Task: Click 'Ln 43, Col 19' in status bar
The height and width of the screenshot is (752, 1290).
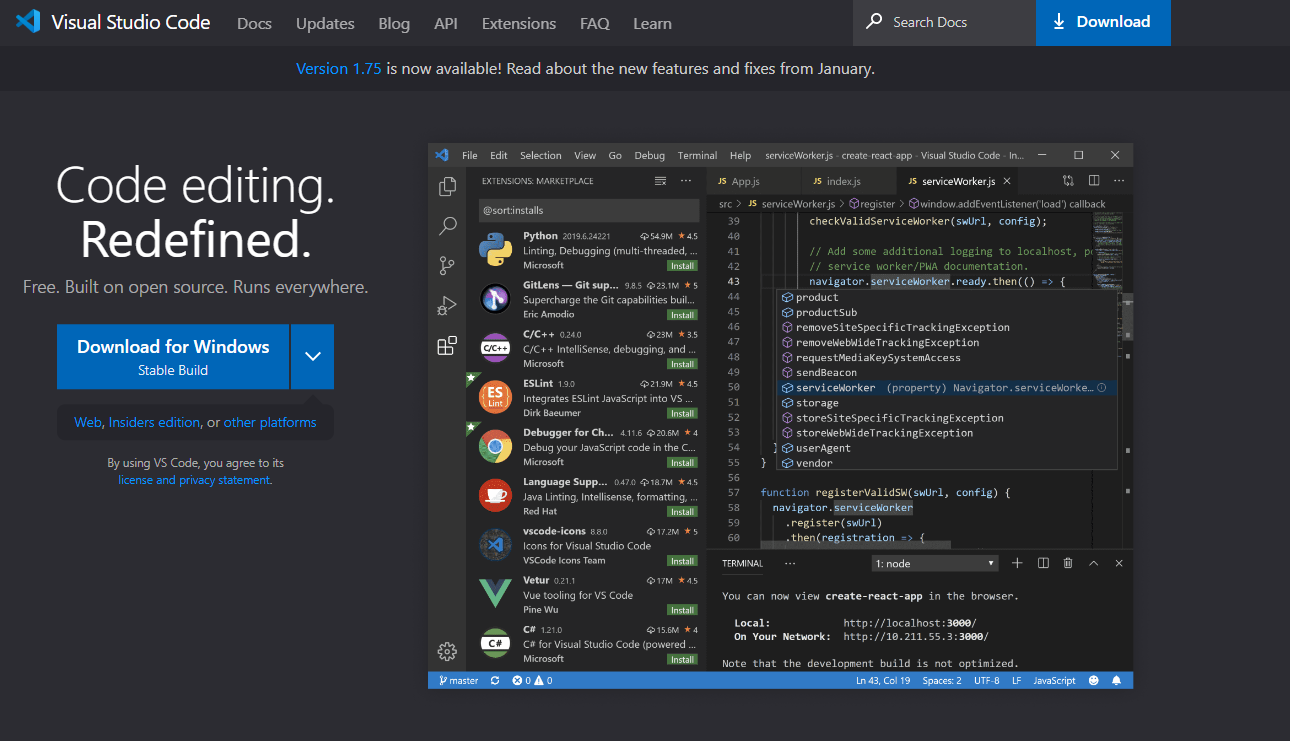Action: click(x=883, y=680)
